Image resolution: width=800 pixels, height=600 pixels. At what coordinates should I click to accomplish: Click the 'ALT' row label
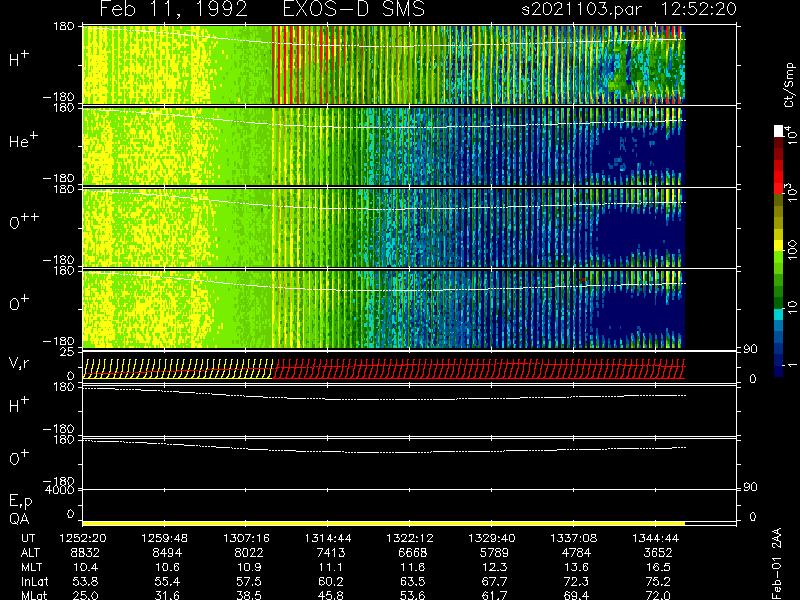point(31,553)
